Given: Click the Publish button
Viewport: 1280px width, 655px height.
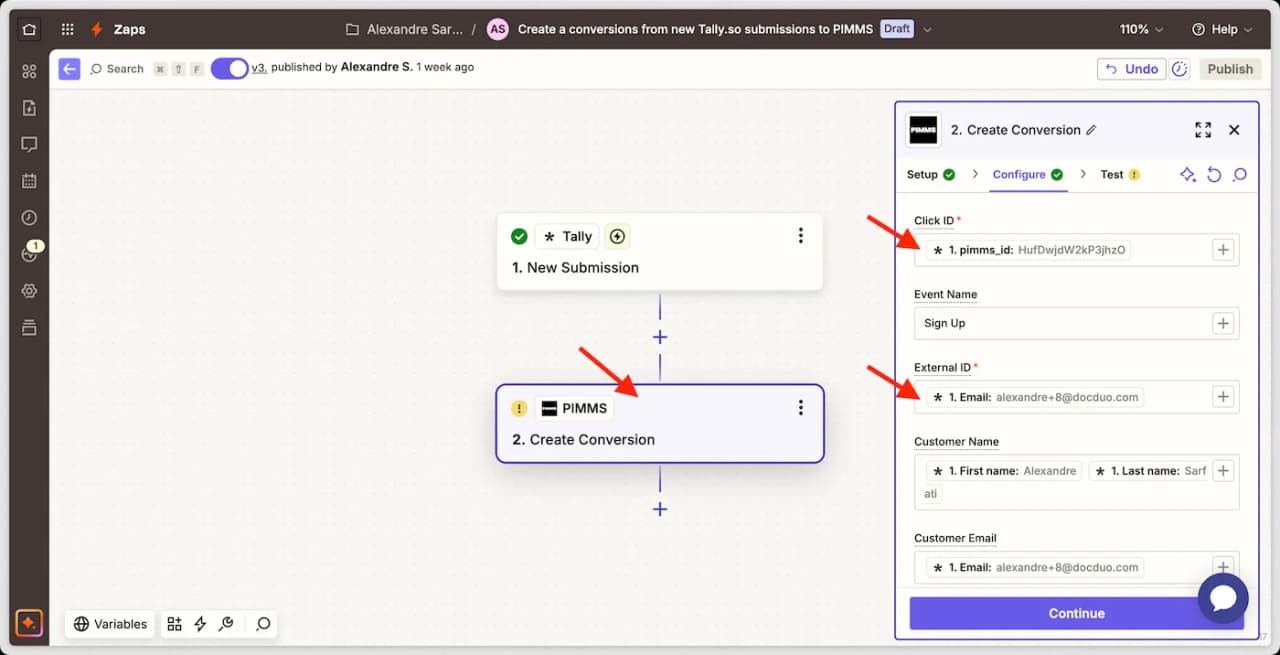Looking at the screenshot, I should 1229,69.
